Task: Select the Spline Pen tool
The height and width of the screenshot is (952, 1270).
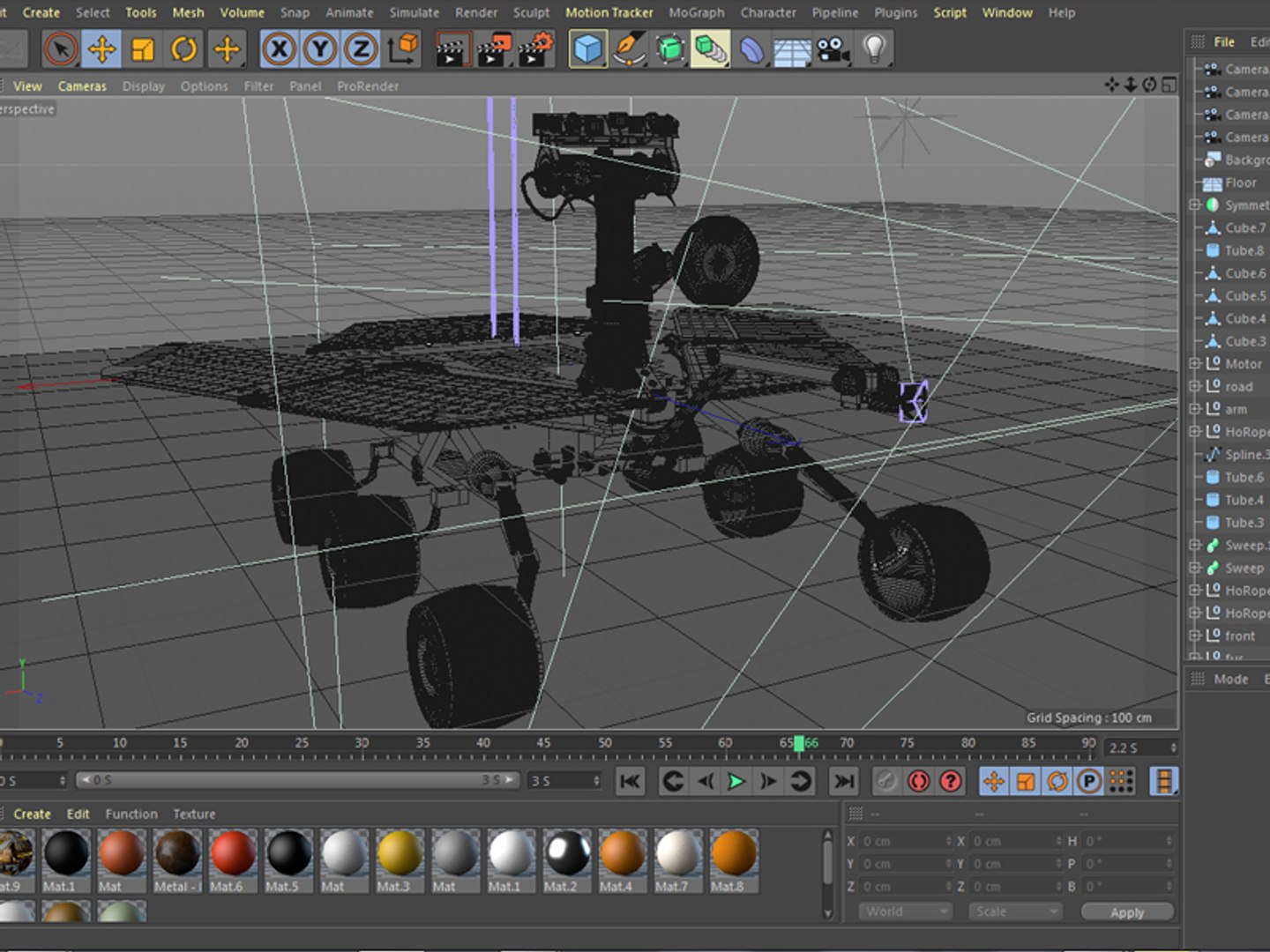Action: point(628,49)
